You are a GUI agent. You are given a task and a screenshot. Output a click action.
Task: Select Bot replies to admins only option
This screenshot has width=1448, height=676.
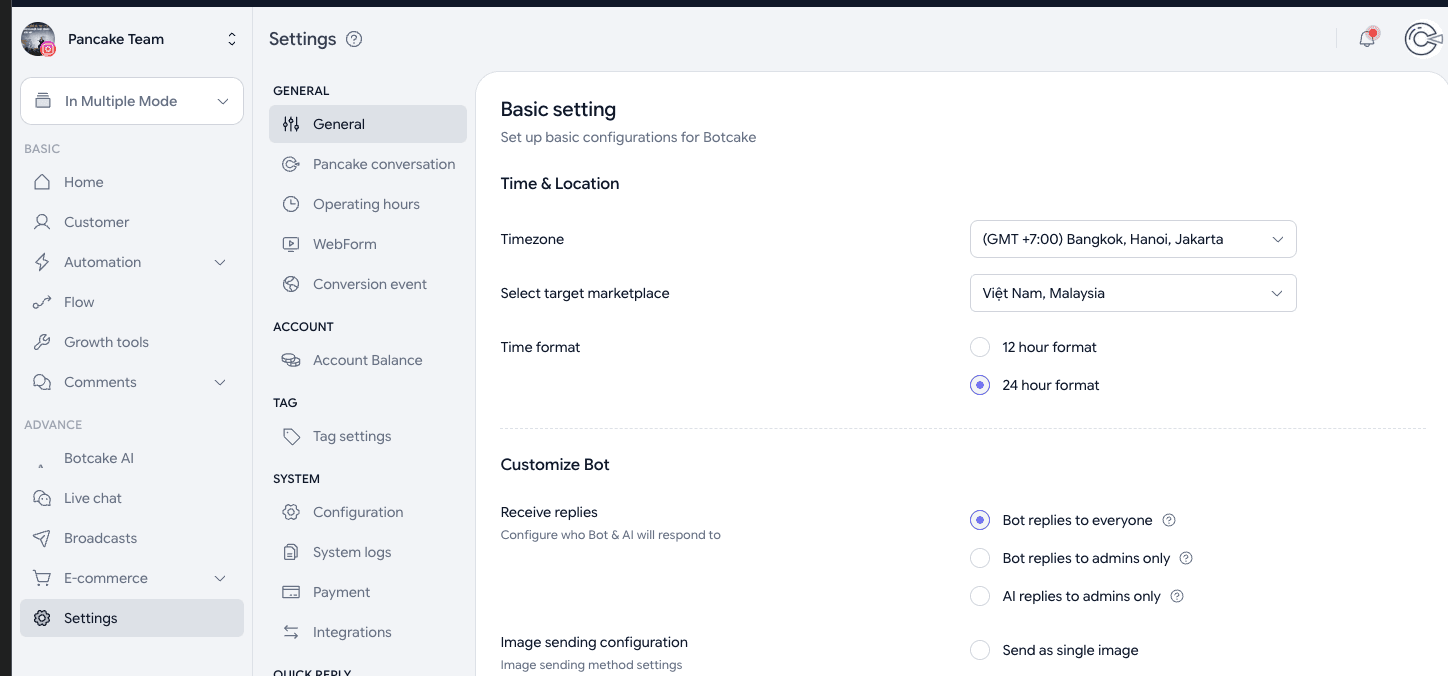(980, 558)
